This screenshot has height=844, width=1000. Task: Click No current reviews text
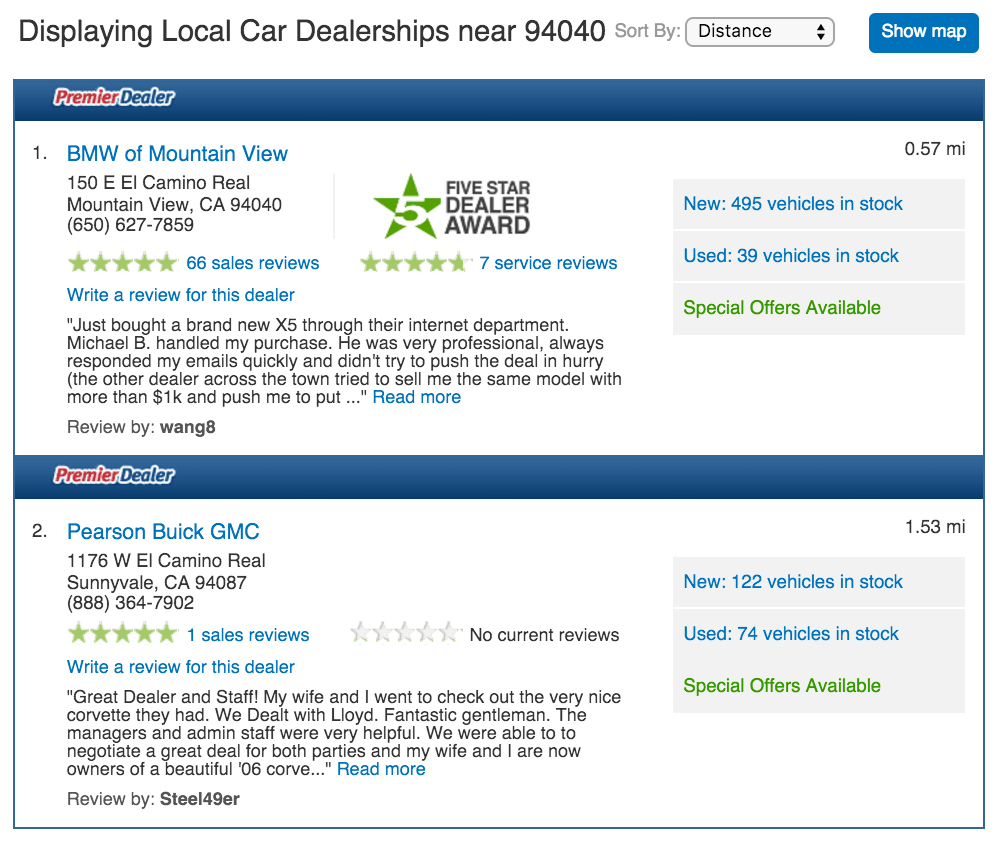(545, 635)
